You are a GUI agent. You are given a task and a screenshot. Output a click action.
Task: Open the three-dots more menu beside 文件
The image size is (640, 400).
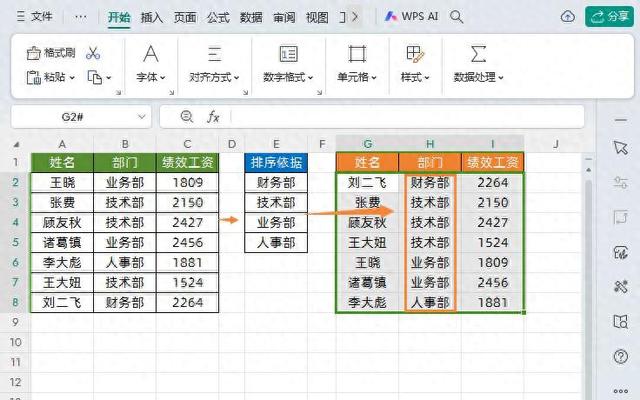tap(81, 17)
